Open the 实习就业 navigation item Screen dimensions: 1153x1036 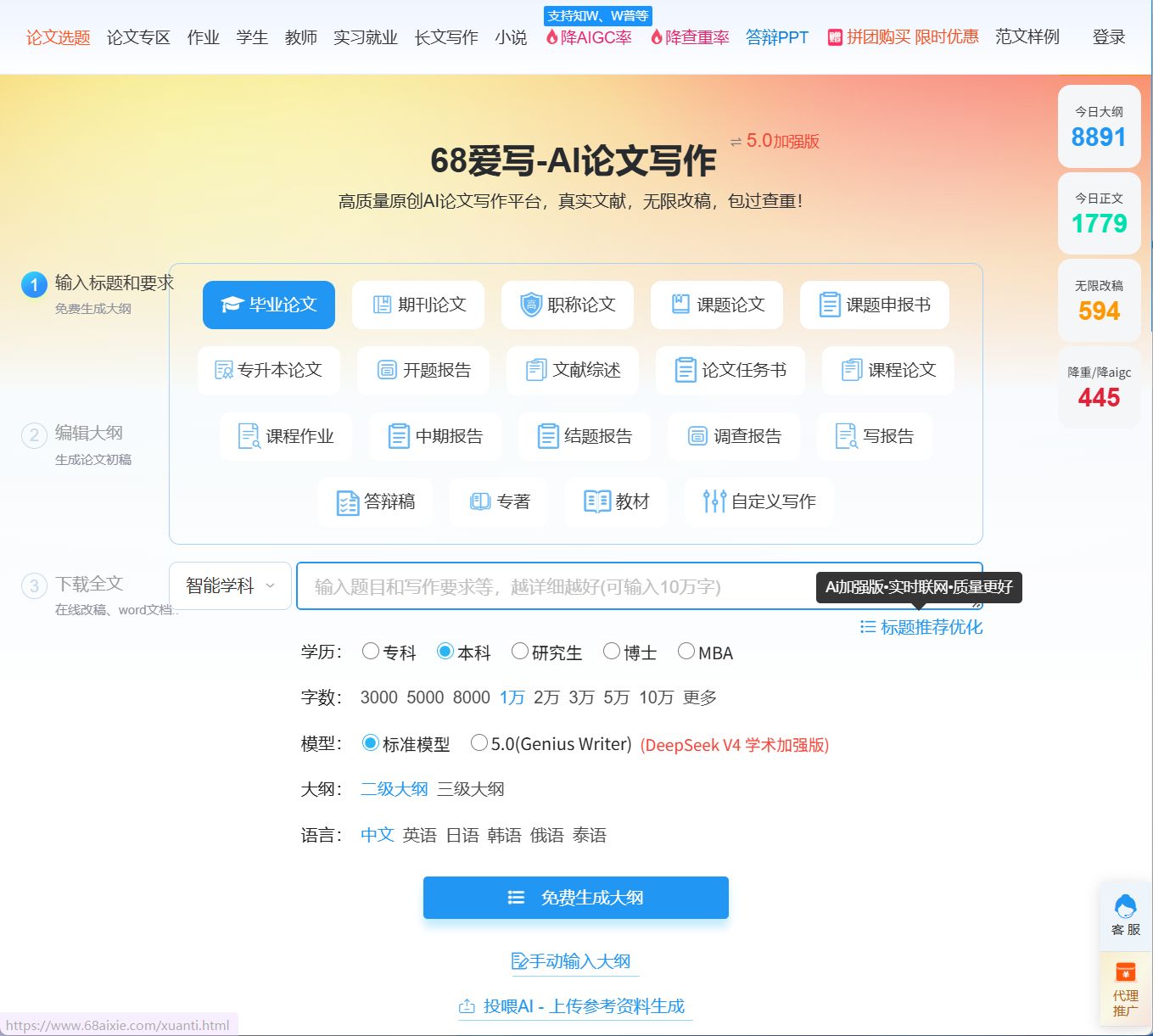point(366,37)
